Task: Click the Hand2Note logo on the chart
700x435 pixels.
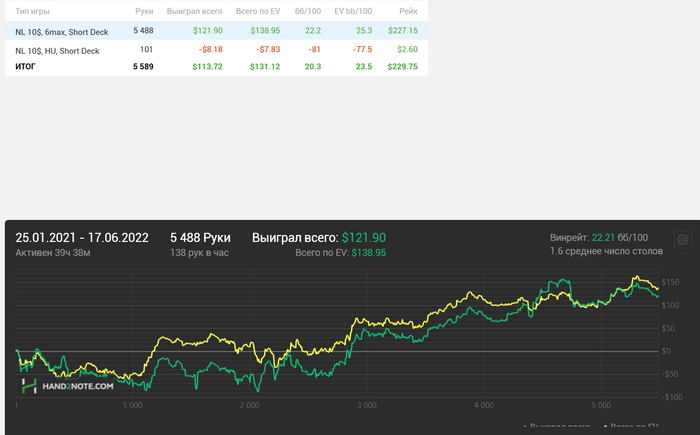Action: pos(68,386)
